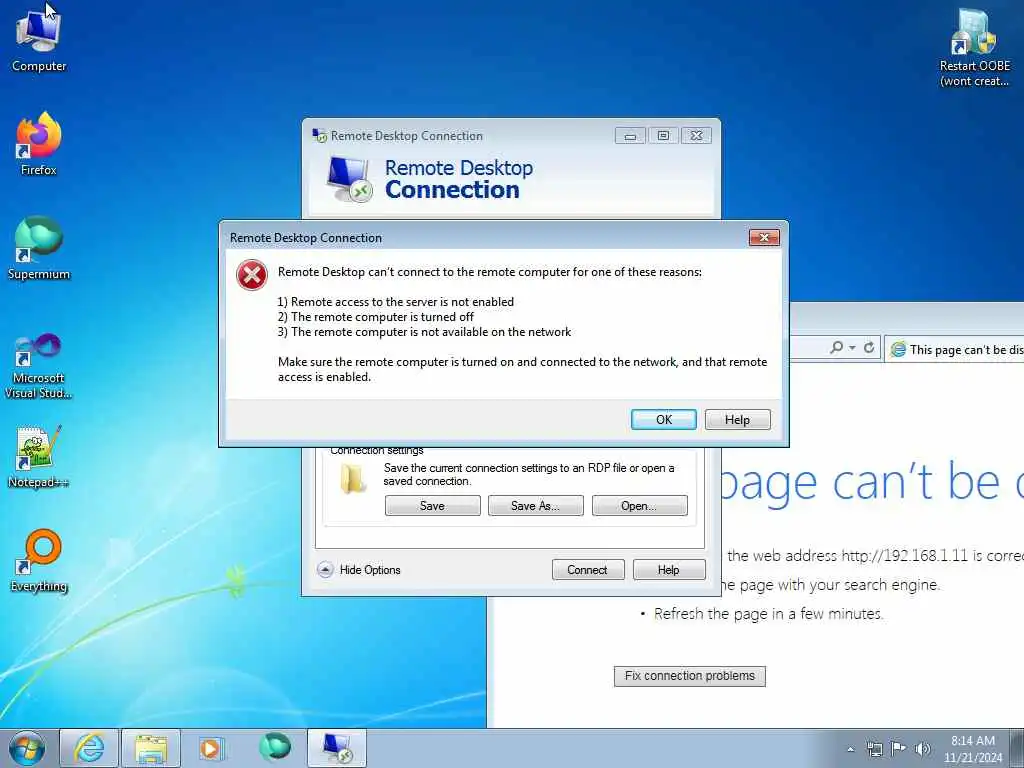
Task: Select the "This page can't be displayed" tab
Action: (x=955, y=349)
